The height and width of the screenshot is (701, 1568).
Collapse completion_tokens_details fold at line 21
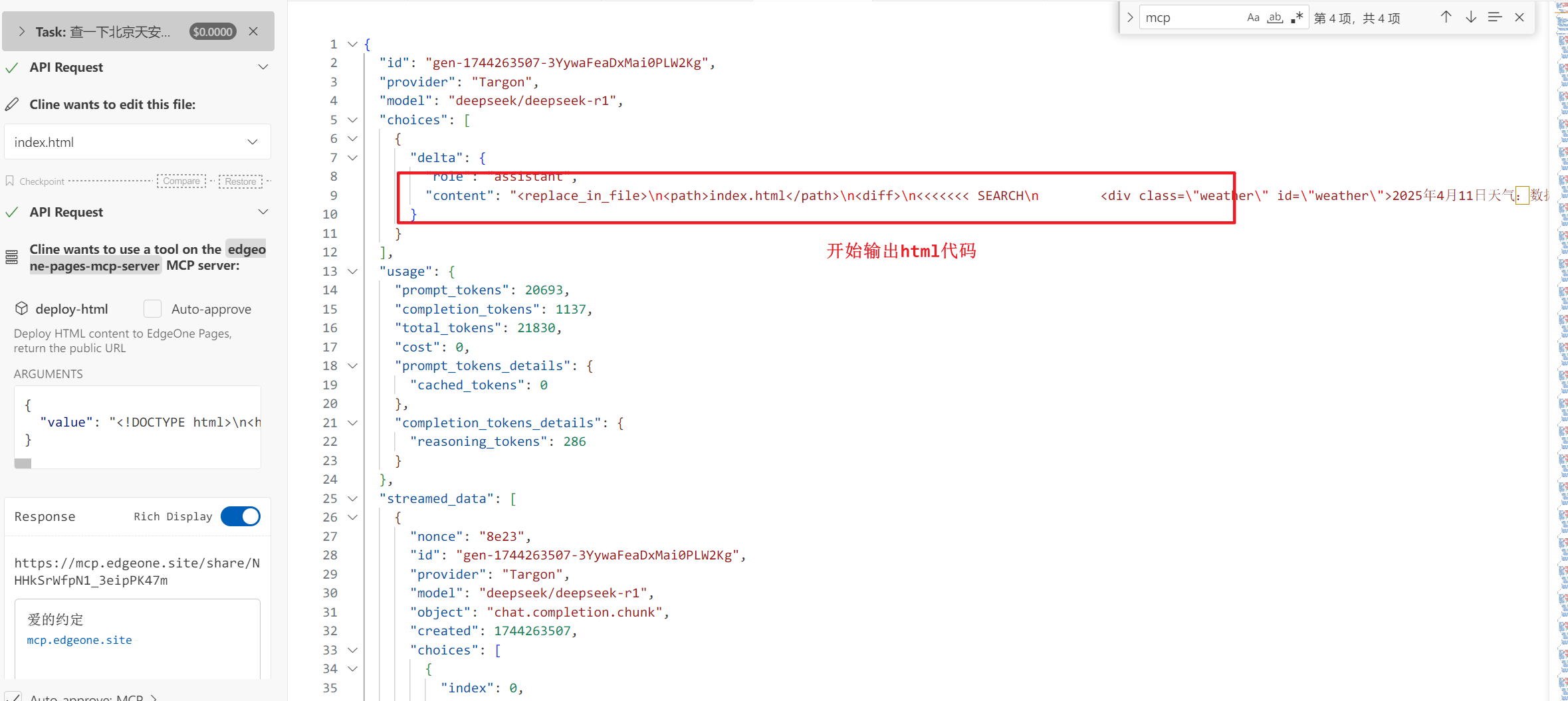(x=353, y=423)
